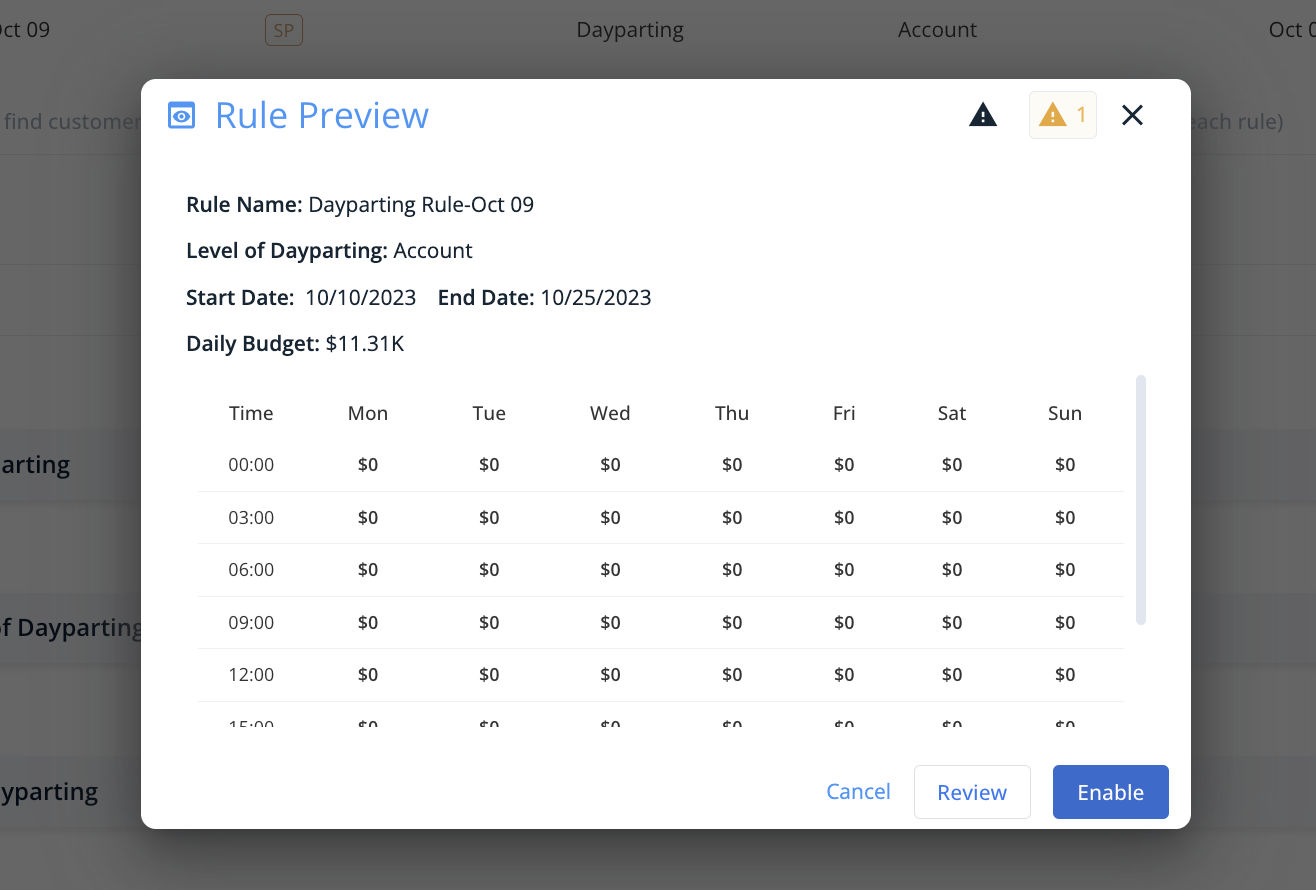
Task: Click the Rule Preview title text
Action: click(x=322, y=116)
